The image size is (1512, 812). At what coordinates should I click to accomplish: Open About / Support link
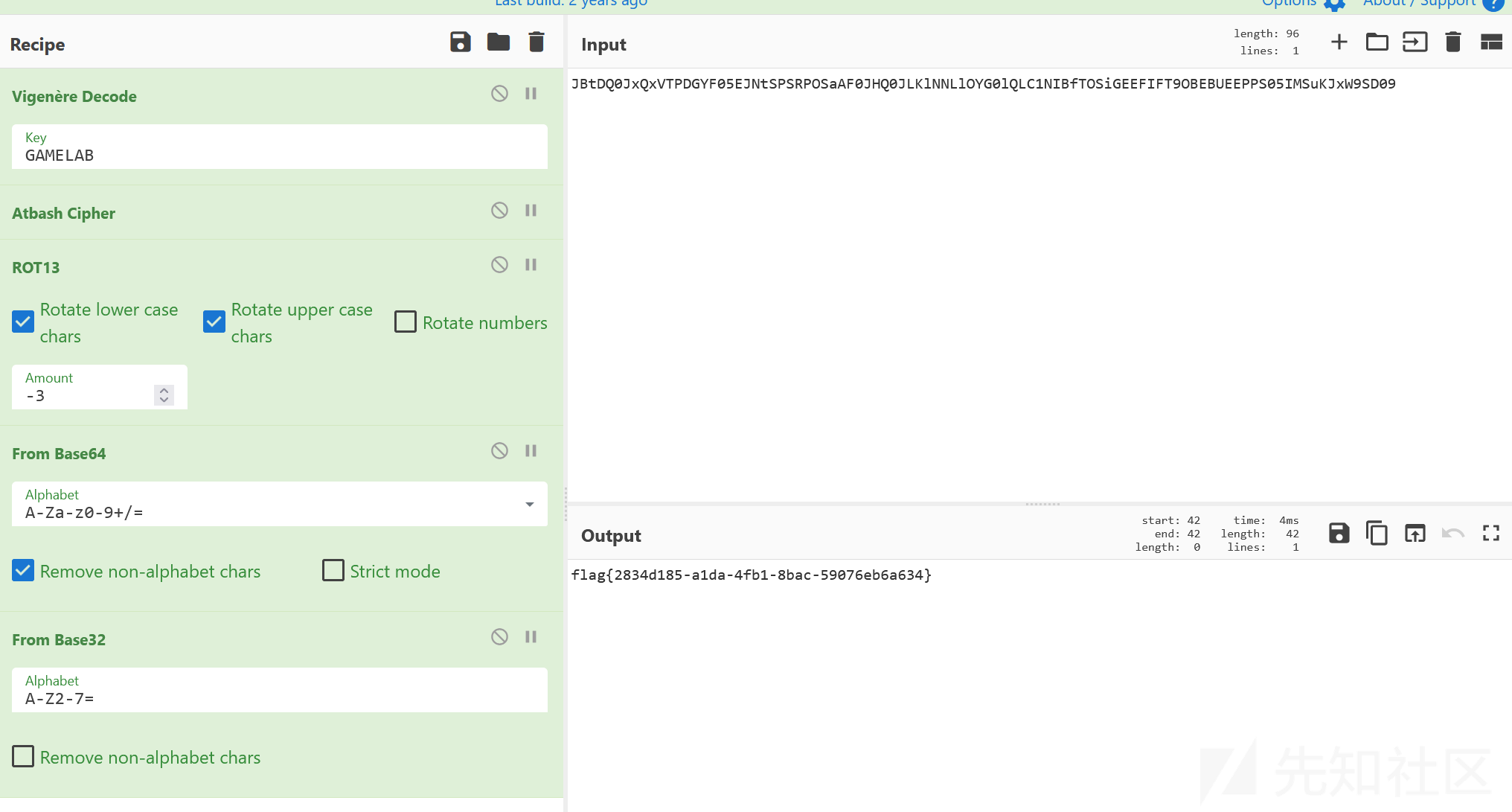tap(1419, 3)
